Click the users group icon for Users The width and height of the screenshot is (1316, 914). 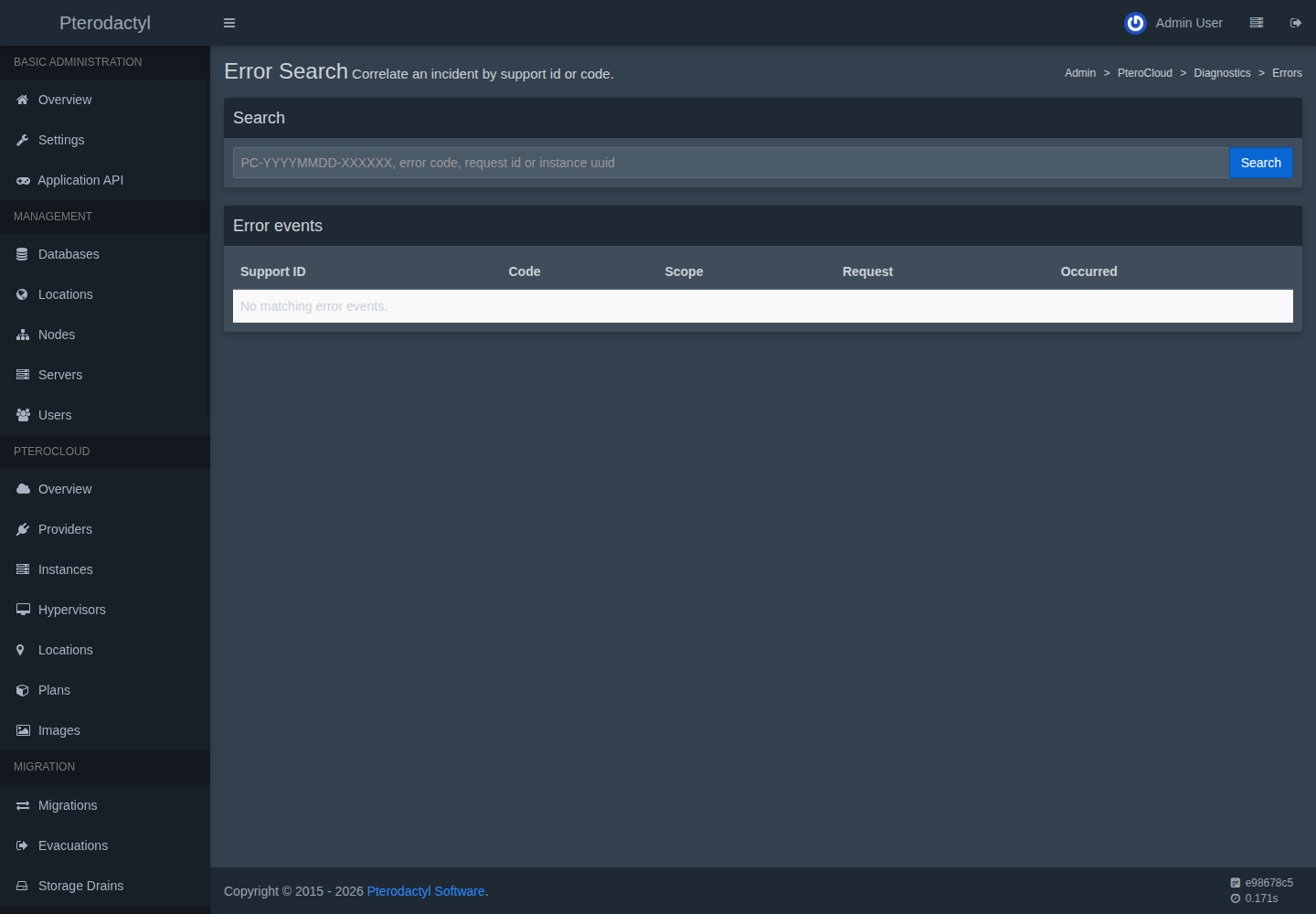23,415
